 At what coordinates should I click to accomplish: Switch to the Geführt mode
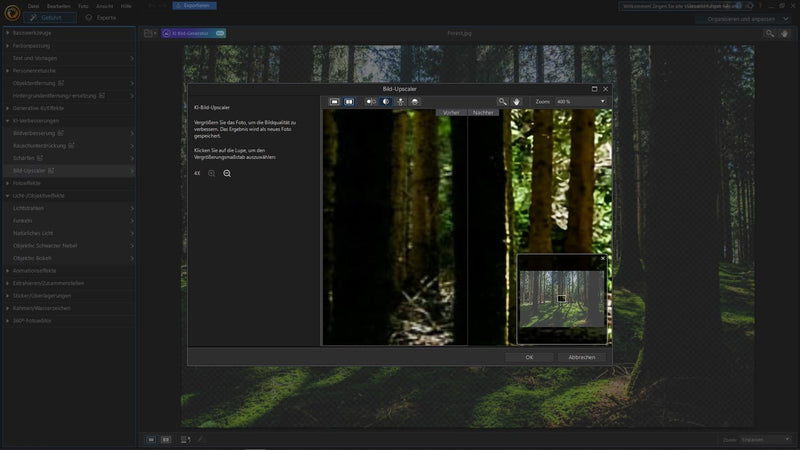coord(50,17)
